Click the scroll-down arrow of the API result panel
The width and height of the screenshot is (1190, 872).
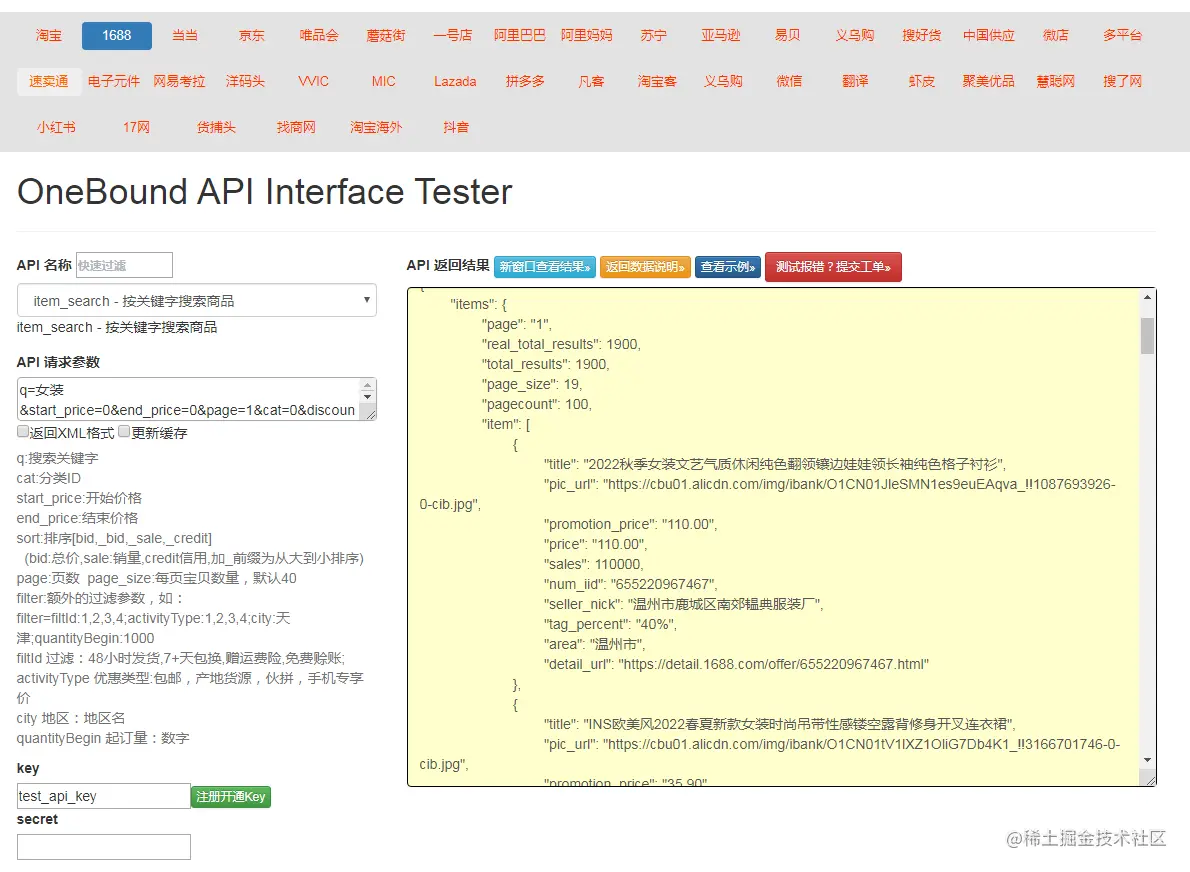point(1147,761)
